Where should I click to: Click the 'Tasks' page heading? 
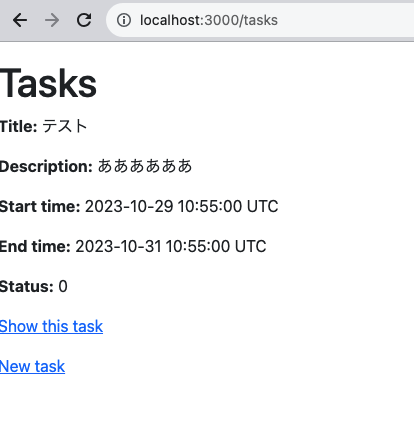point(48,83)
